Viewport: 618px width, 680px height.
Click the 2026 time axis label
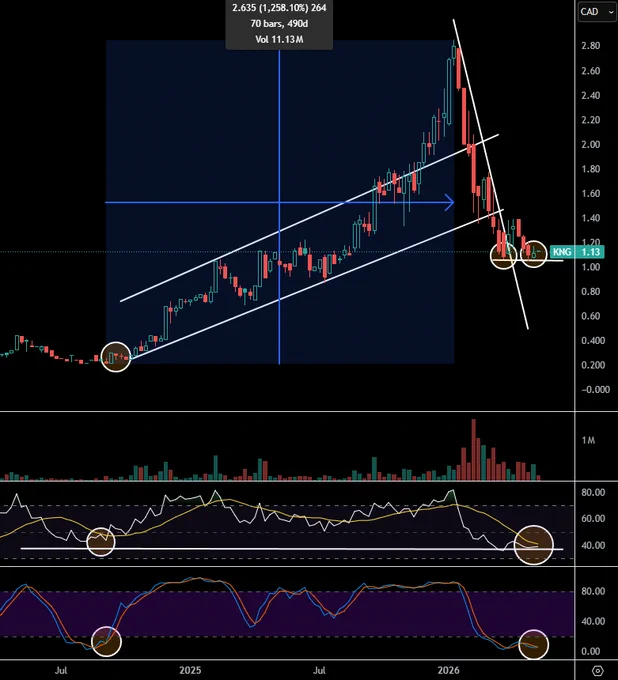[x=448, y=670]
